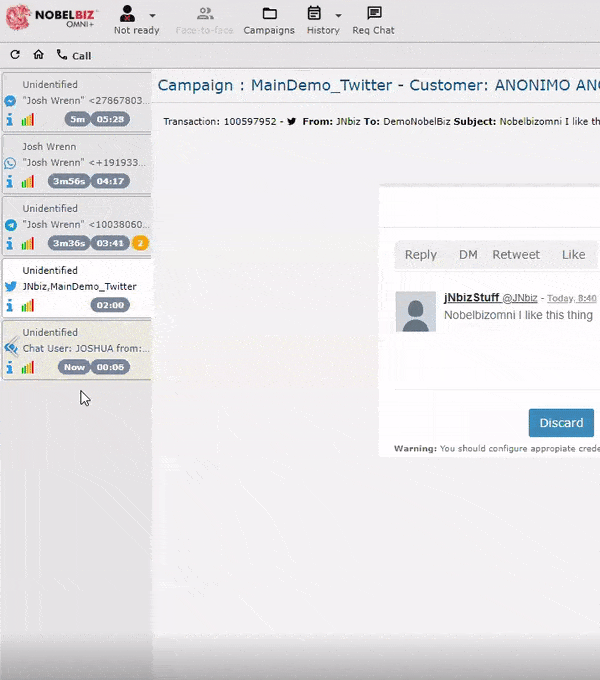This screenshot has width=600, height=680.
Task: Click the Campaign : MainDemo_Twitter heading
Action: [275, 85]
